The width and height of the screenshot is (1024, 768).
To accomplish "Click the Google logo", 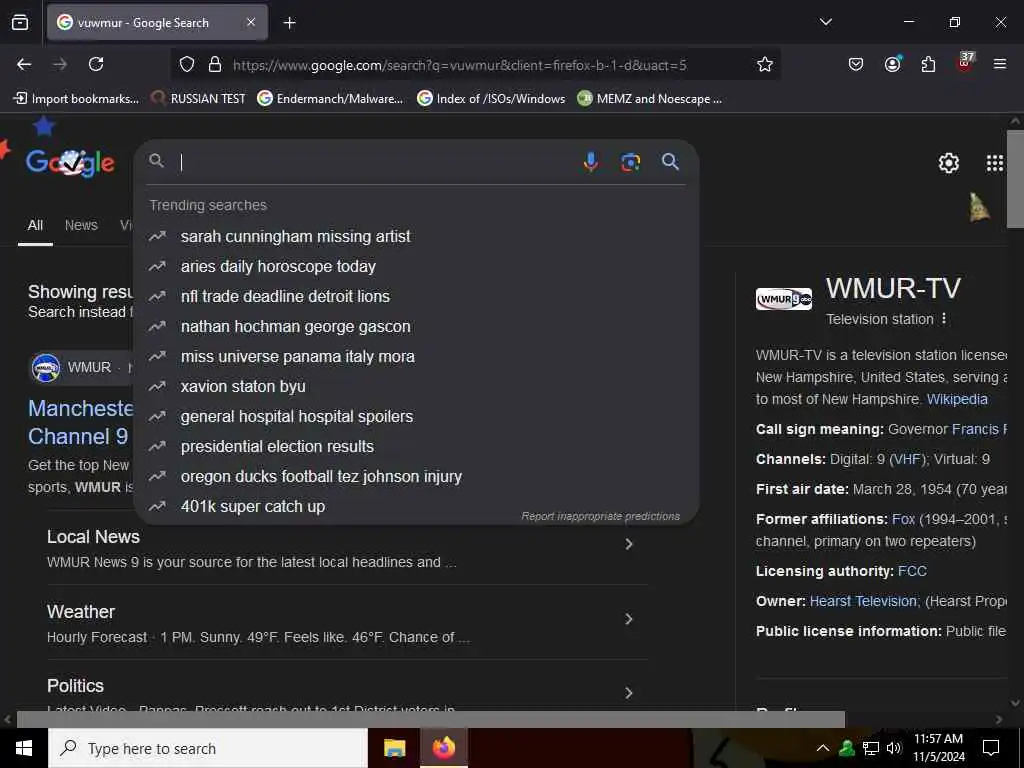I will [71, 163].
